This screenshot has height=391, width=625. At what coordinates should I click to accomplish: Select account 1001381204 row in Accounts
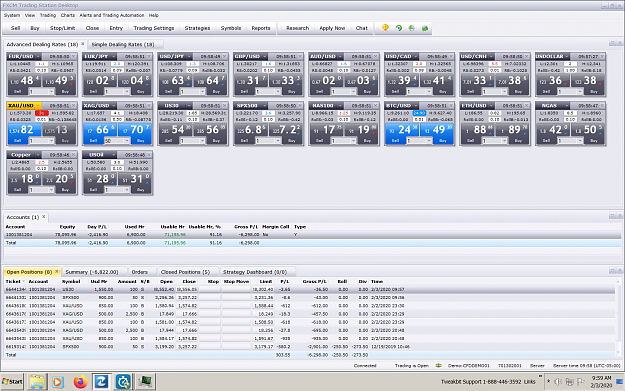312,235
